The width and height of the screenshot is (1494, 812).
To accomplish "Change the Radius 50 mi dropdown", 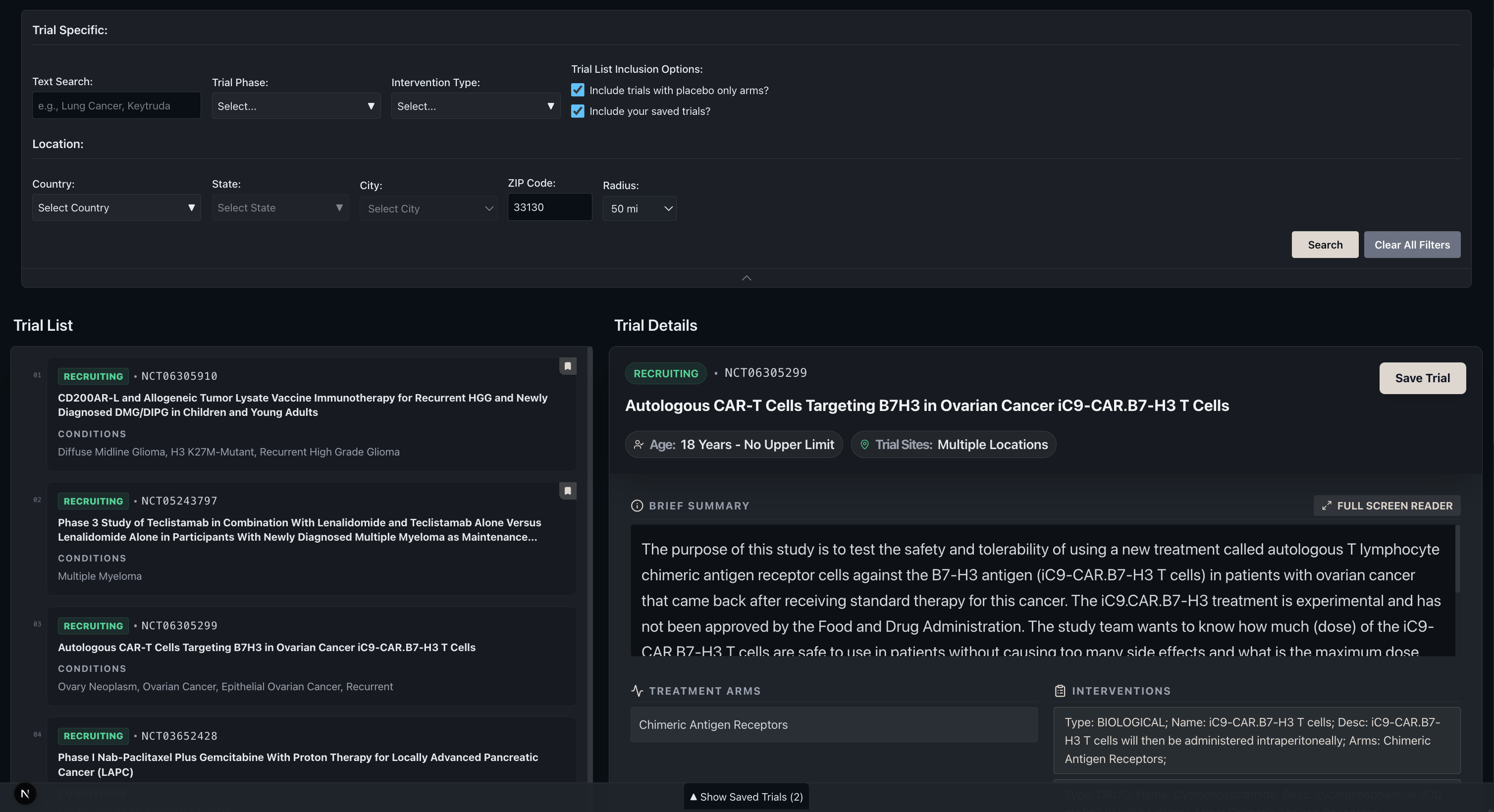I will (x=639, y=208).
